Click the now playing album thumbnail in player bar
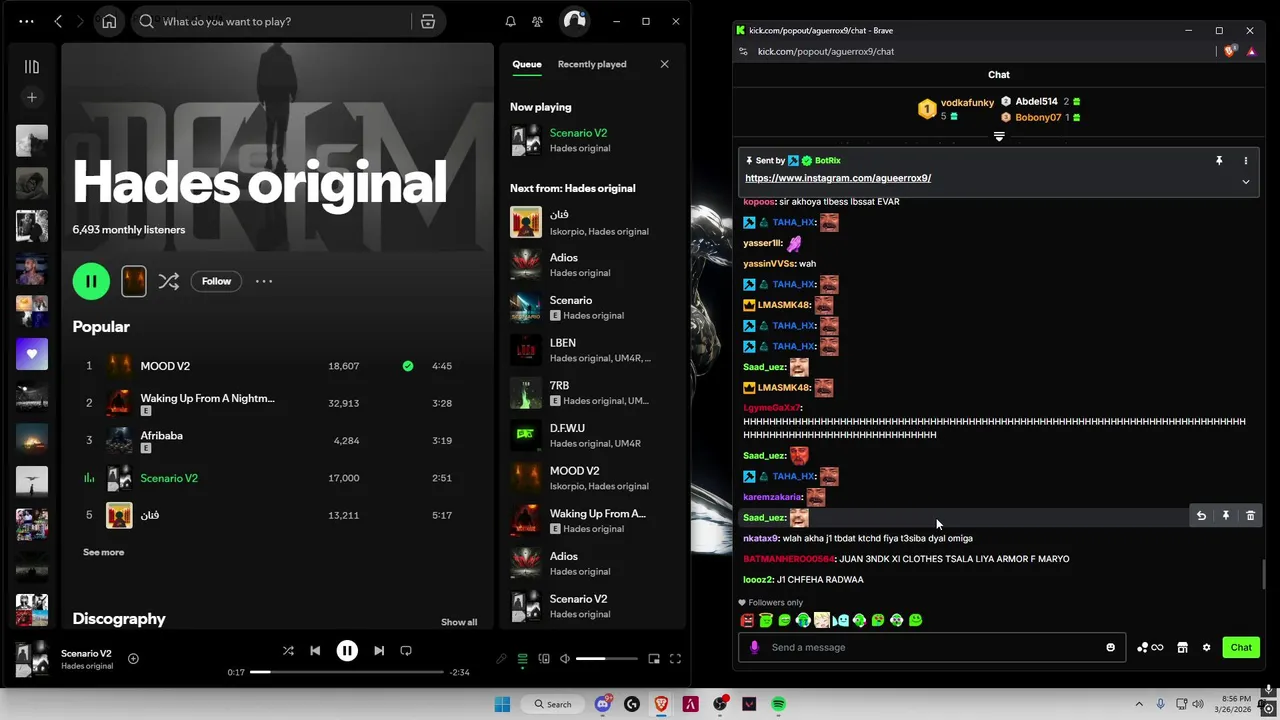1280x720 pixels. [32, 659]
